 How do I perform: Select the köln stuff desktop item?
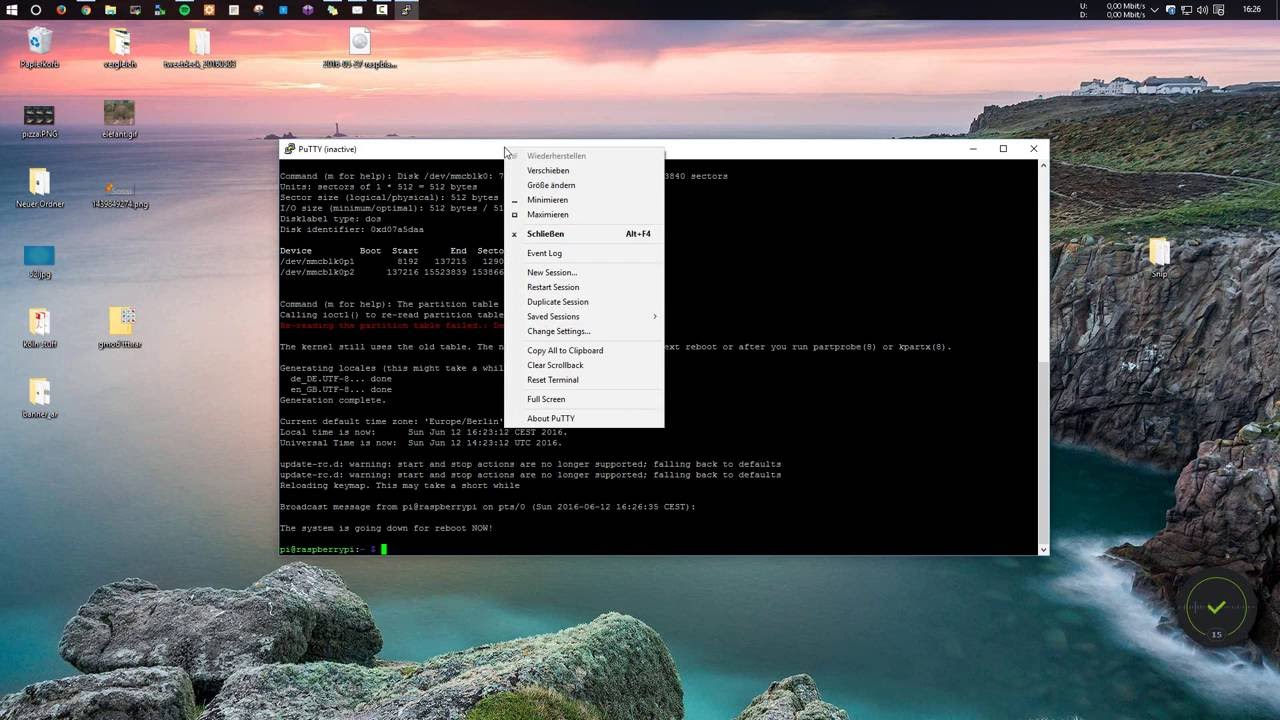pos(39,329)
